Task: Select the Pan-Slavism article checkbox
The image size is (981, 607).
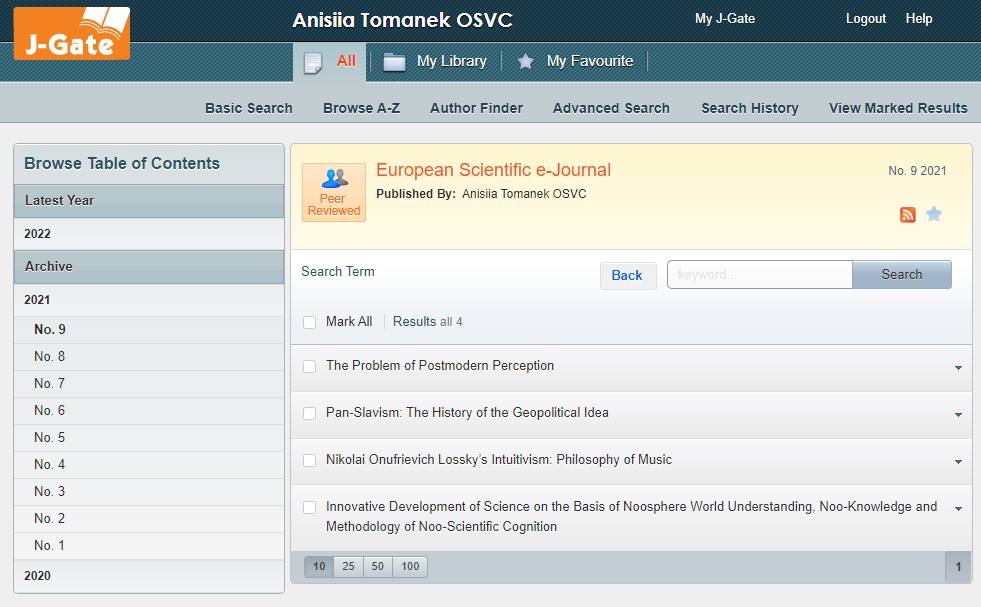Action: 310,413
